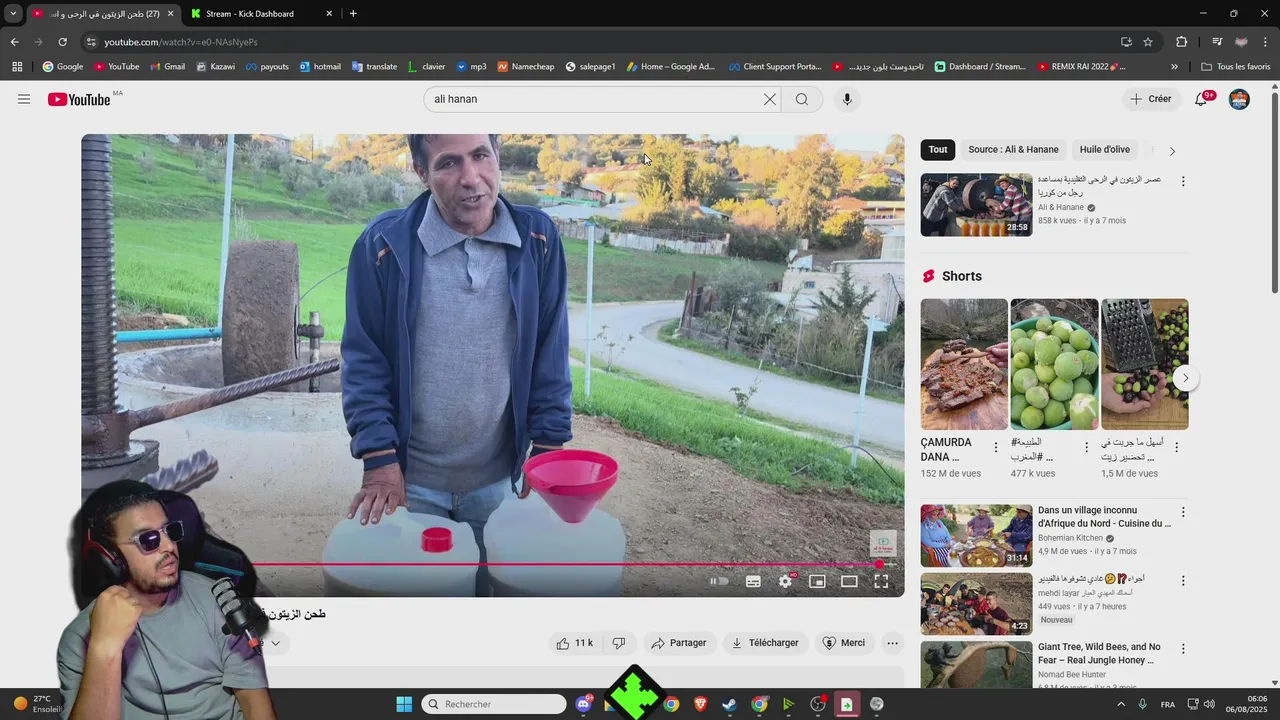Bookmark this page with the star icon
This screenshot has width=1280, height=720.
tap(1148, 42)
